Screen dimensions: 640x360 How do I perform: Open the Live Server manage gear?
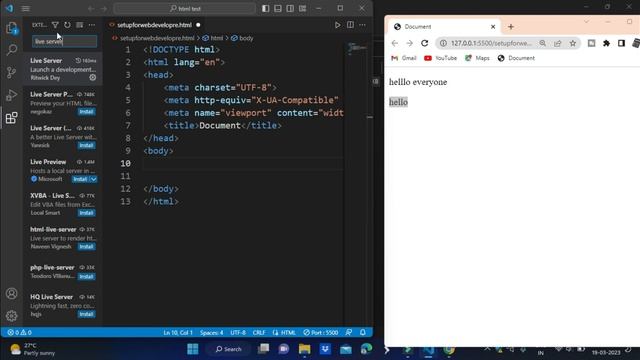[93, 78]
